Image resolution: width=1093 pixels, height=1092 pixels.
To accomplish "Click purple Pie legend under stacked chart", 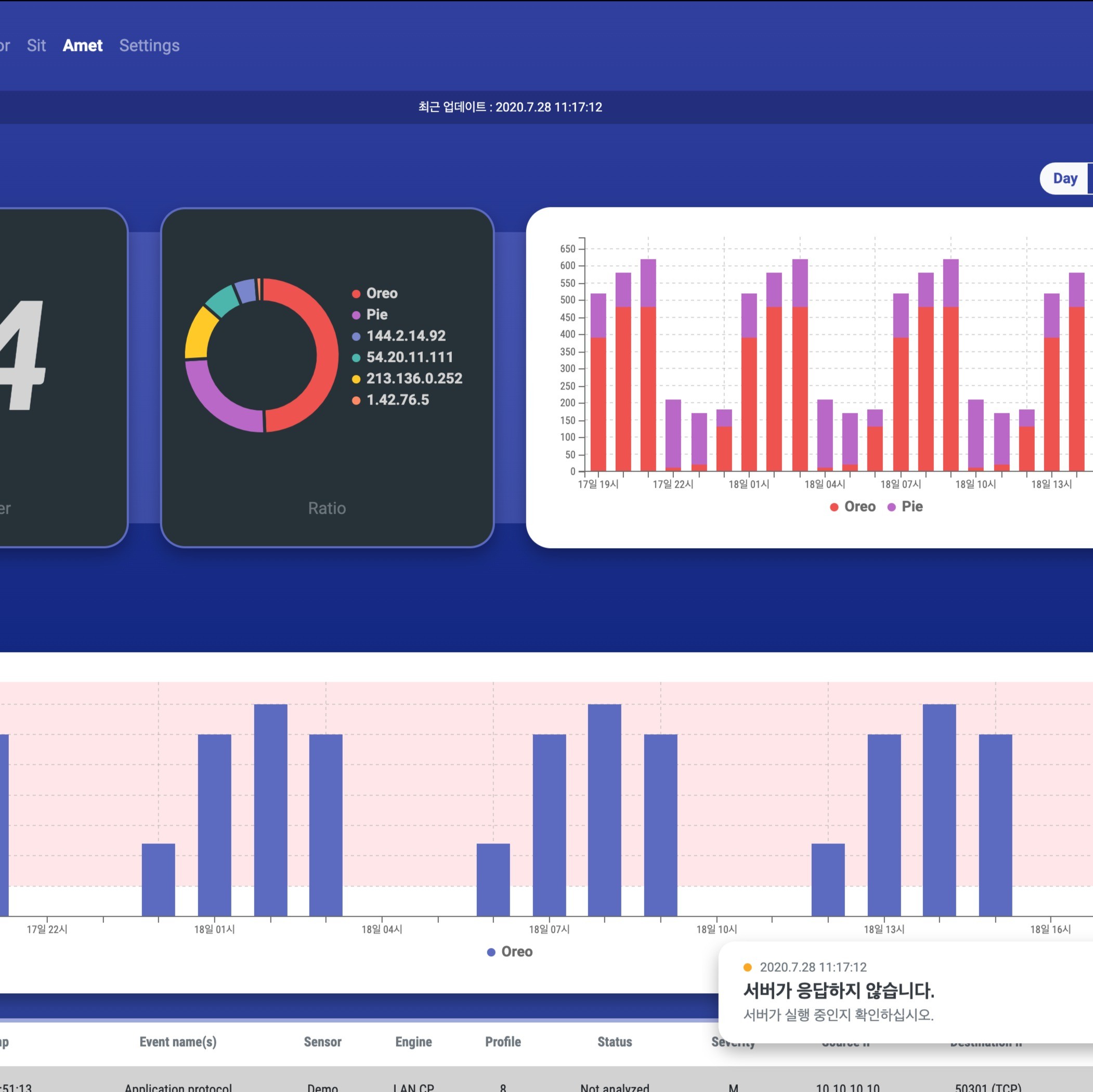I will point(905,506).
